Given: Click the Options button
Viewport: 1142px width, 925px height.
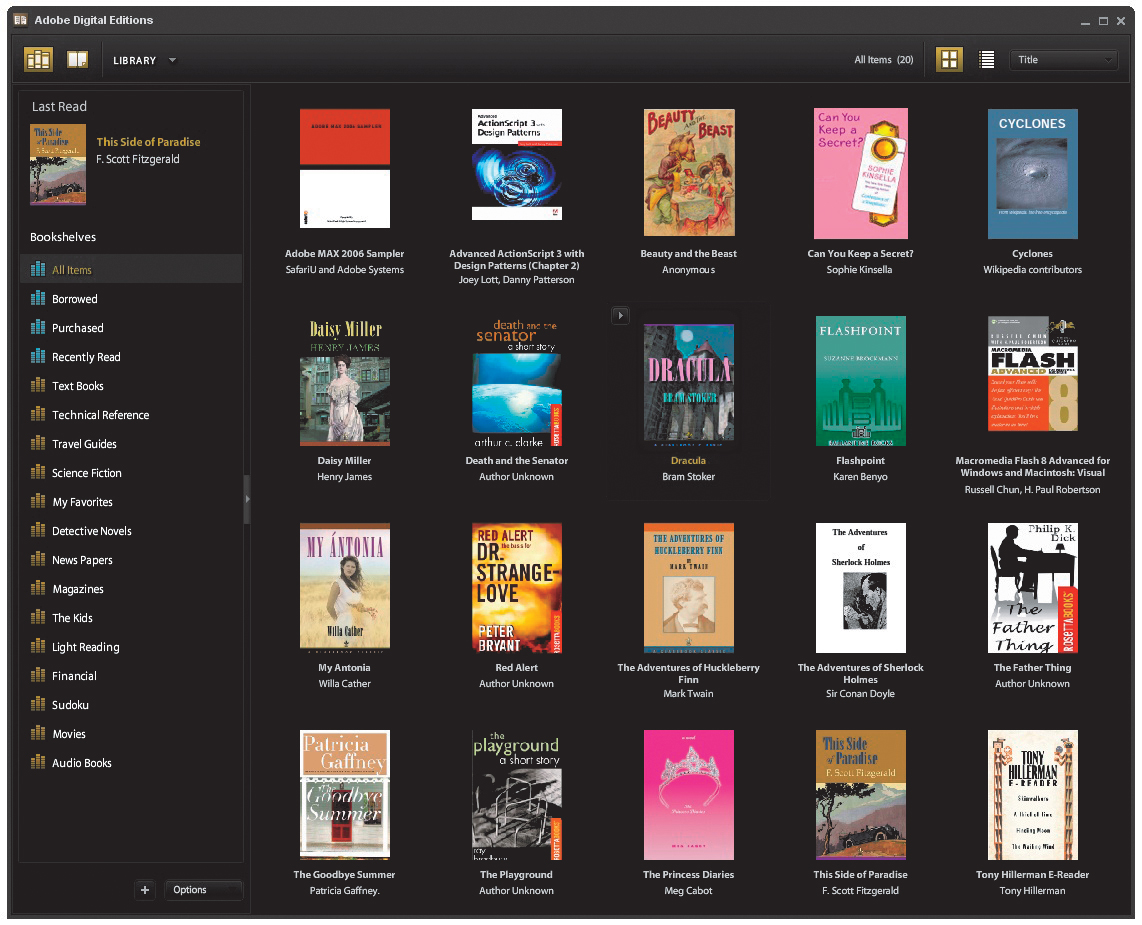Looking at the screenshot, I should (202, 890).
